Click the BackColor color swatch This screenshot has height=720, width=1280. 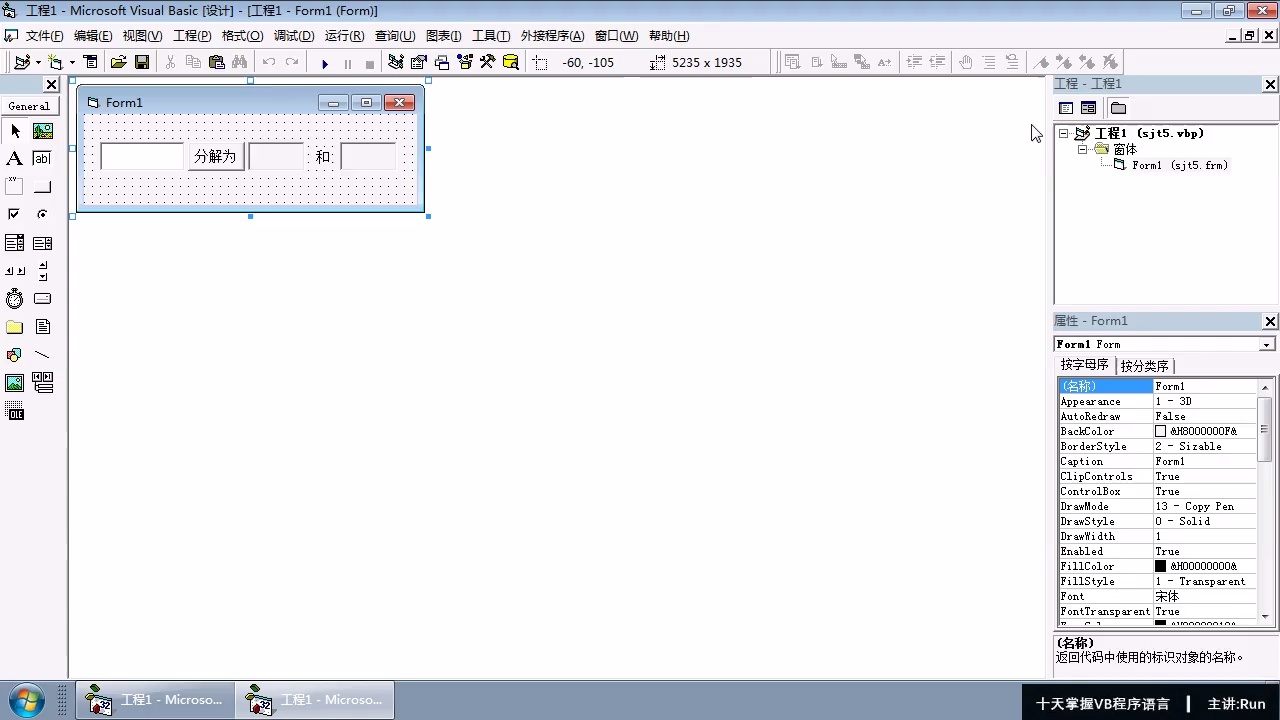(x=1161, y=432)
